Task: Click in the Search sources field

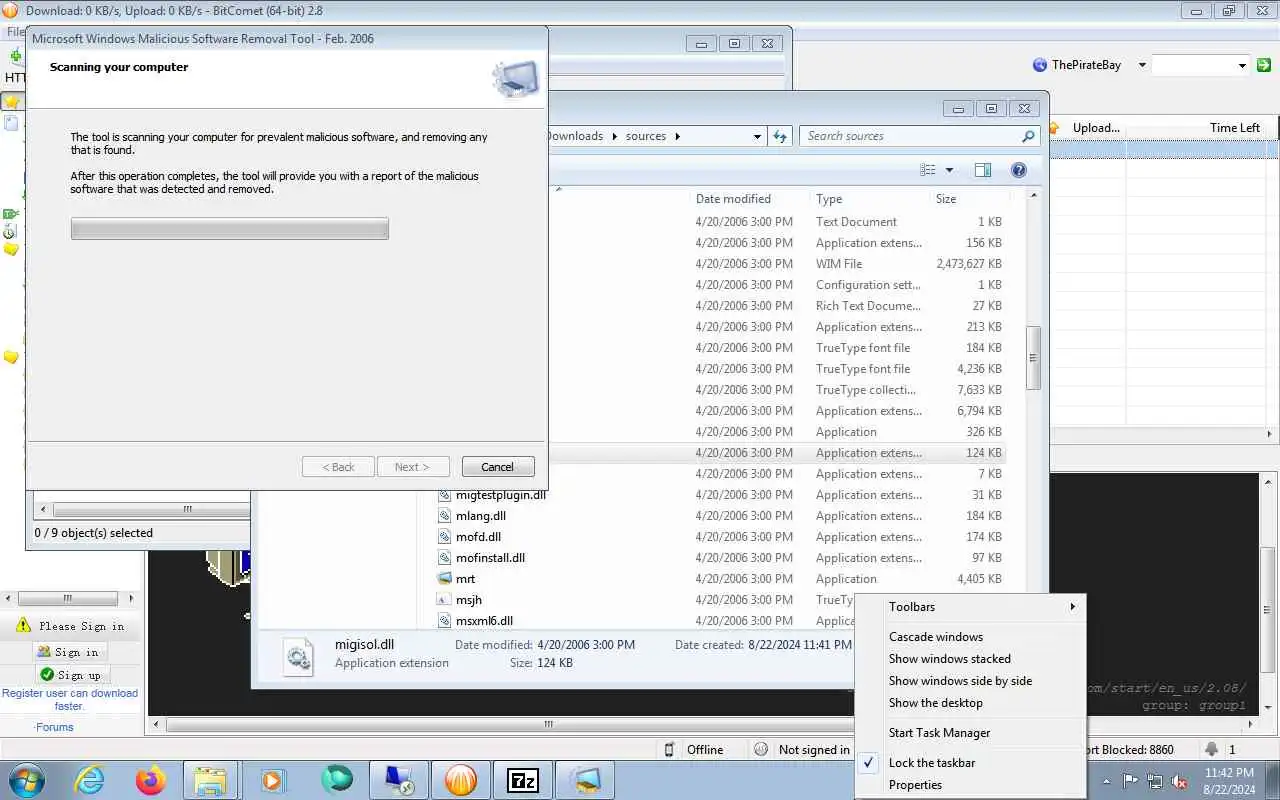Action: tap(910, 136)
